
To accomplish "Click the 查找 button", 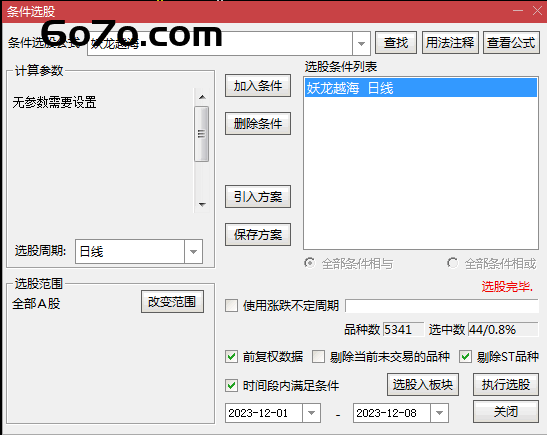I will (x=396, y=43).
